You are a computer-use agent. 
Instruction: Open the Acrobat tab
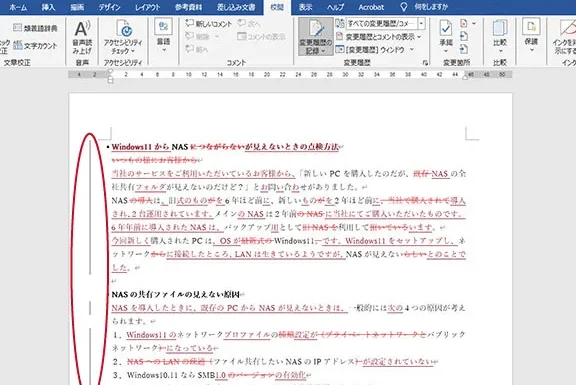(x=371, y=7)
